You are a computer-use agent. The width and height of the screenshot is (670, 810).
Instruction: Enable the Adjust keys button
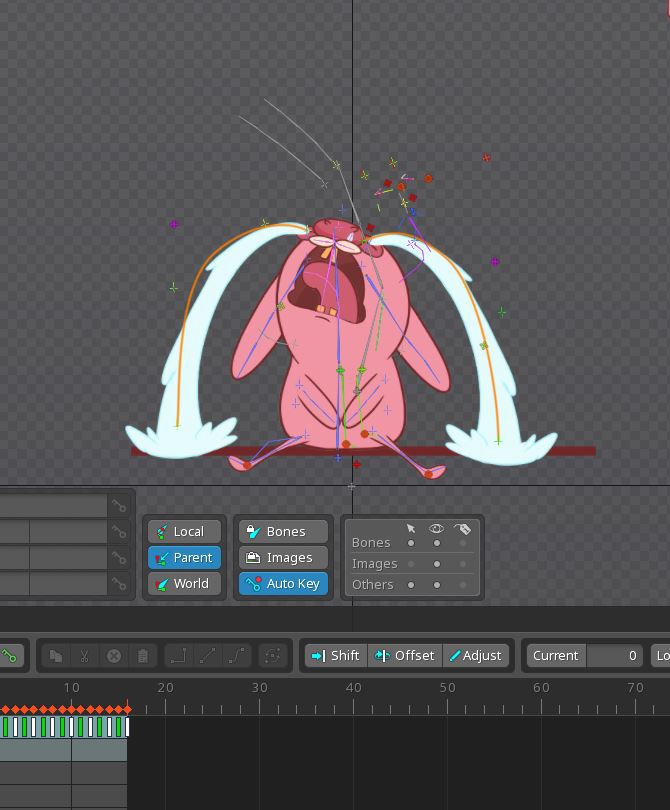[x=475, y=656]
